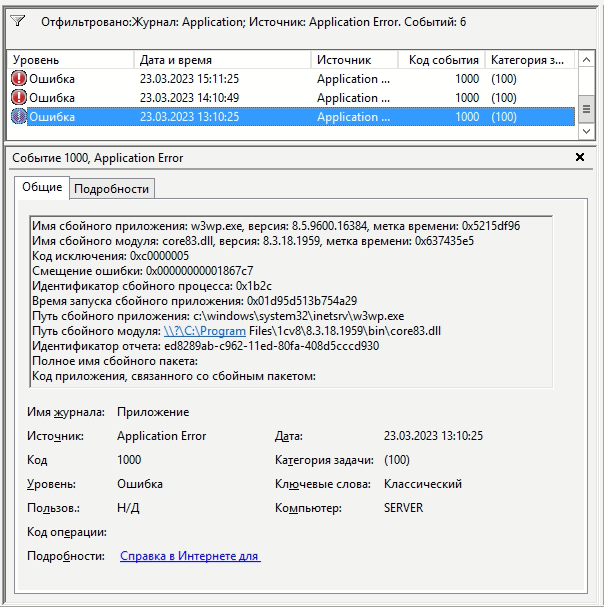Click event list scroll down arrow
The width and height of the screenshot is (604, 608).
tap(586, 131)
